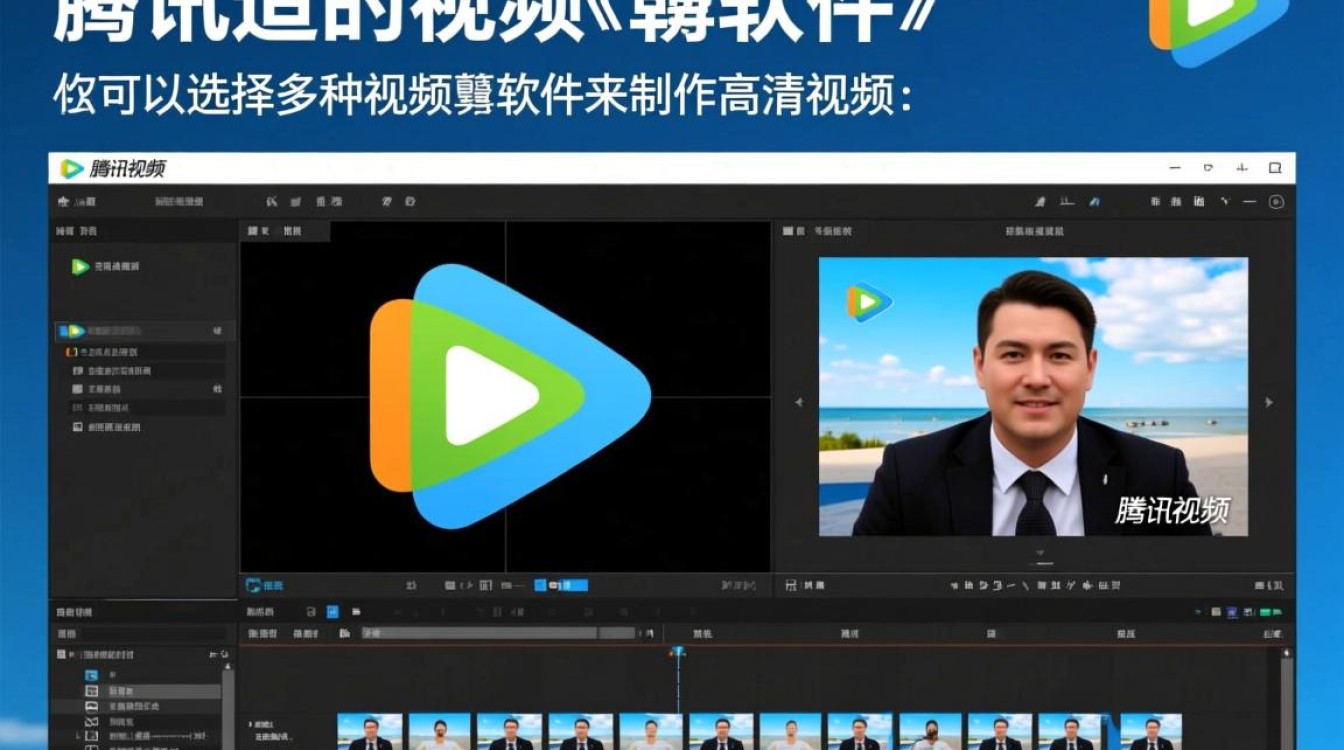Click the Tencent Video logo in the title bar
This screenshot has width=1344, height=750.
click(72, 169)
